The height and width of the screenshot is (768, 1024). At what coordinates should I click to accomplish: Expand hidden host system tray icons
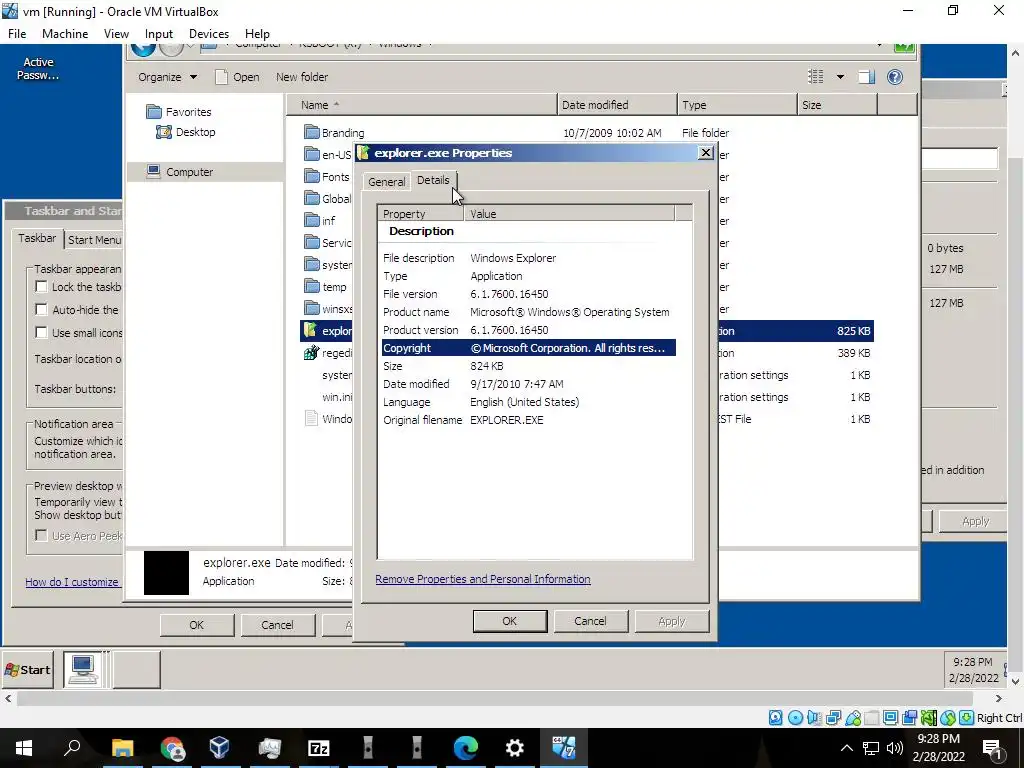click(x=846, y=748)
